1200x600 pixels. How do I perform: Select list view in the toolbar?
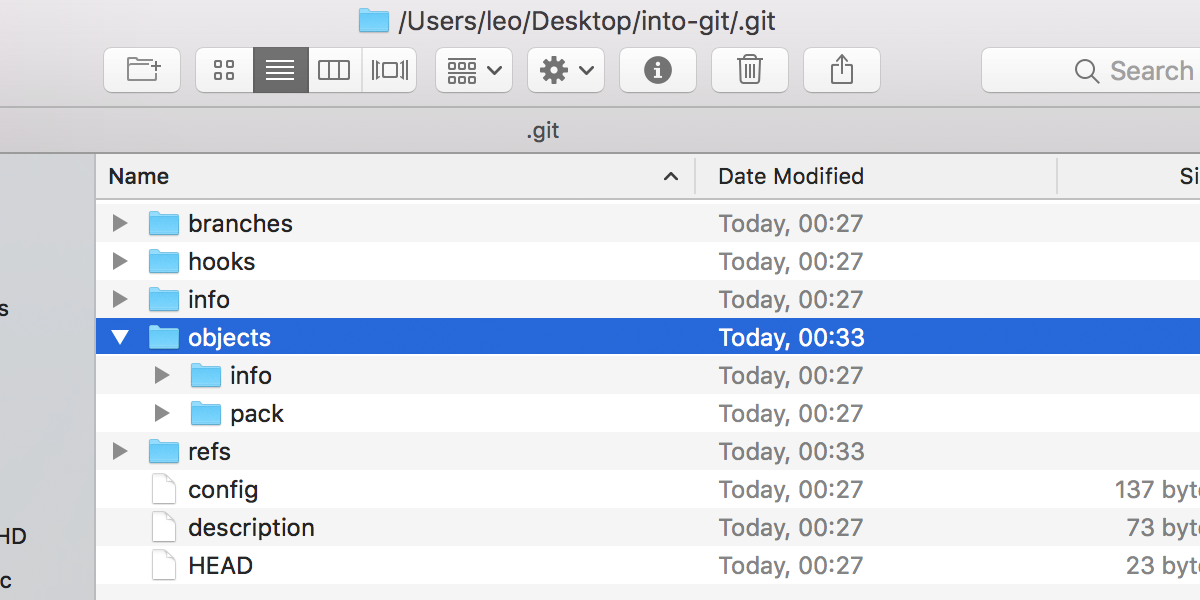[280, 70]
